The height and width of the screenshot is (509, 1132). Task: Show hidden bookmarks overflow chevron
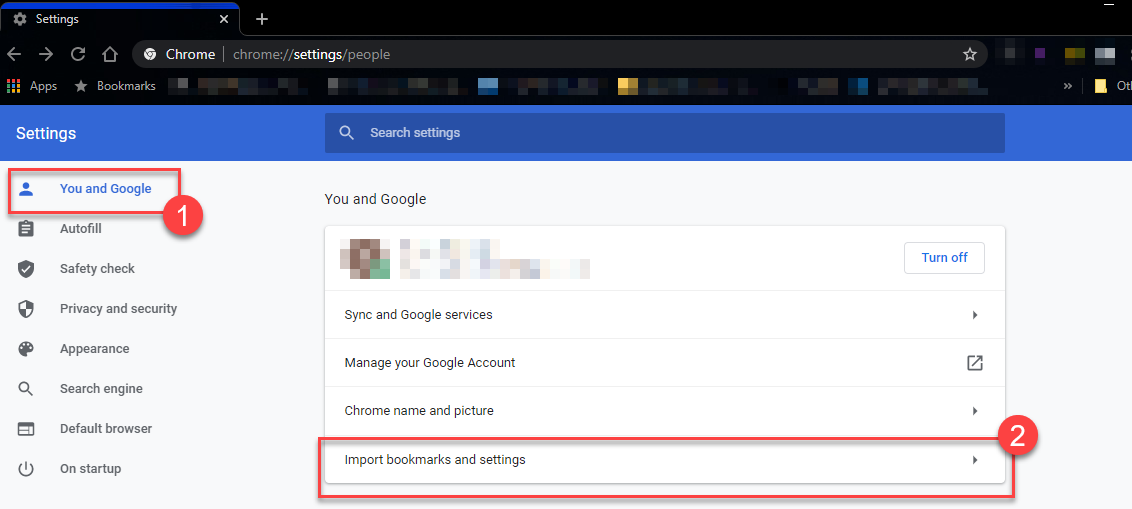tap(1068, 86)
